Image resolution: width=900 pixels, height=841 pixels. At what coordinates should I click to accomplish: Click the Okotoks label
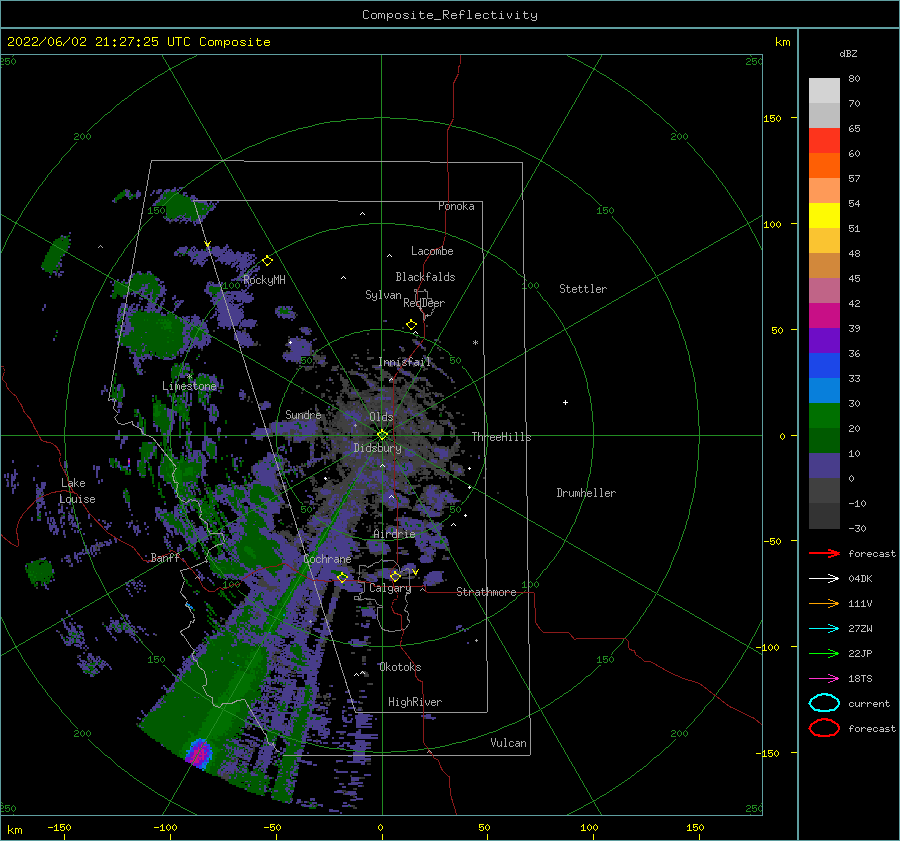point(400,667)
